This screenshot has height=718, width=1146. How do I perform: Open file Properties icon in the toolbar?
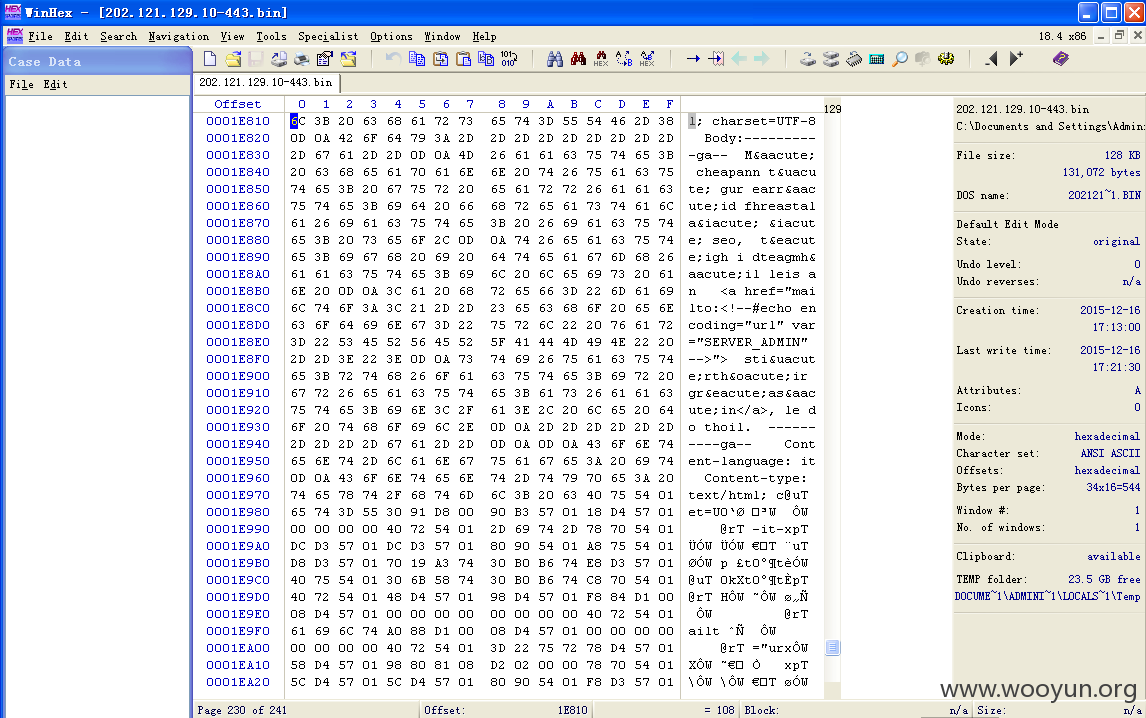(x=325, y=58)
